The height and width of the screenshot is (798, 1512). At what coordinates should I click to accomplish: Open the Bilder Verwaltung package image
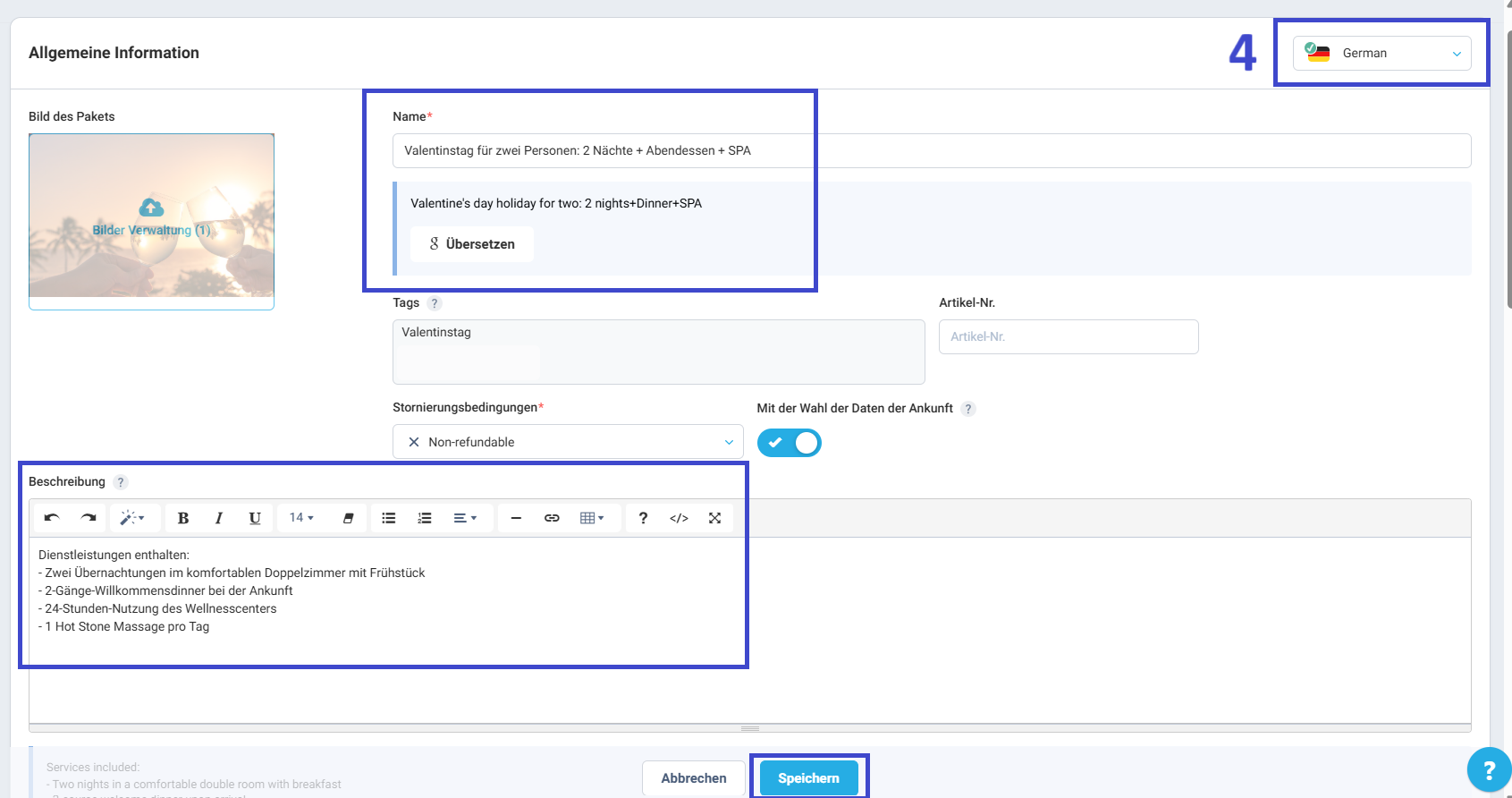151,221
